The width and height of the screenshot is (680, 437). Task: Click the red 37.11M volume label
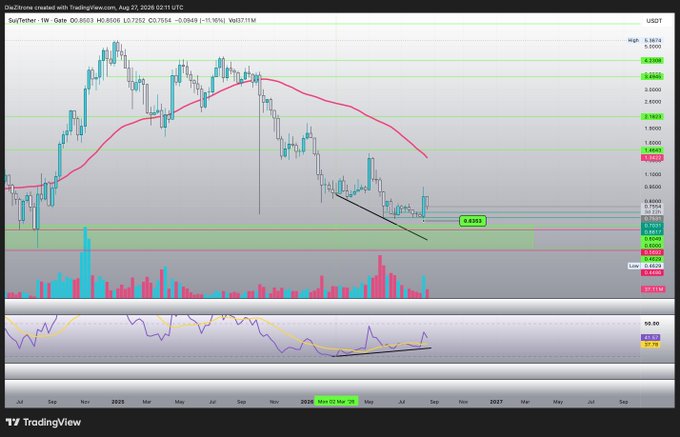(x=652, y=289)
